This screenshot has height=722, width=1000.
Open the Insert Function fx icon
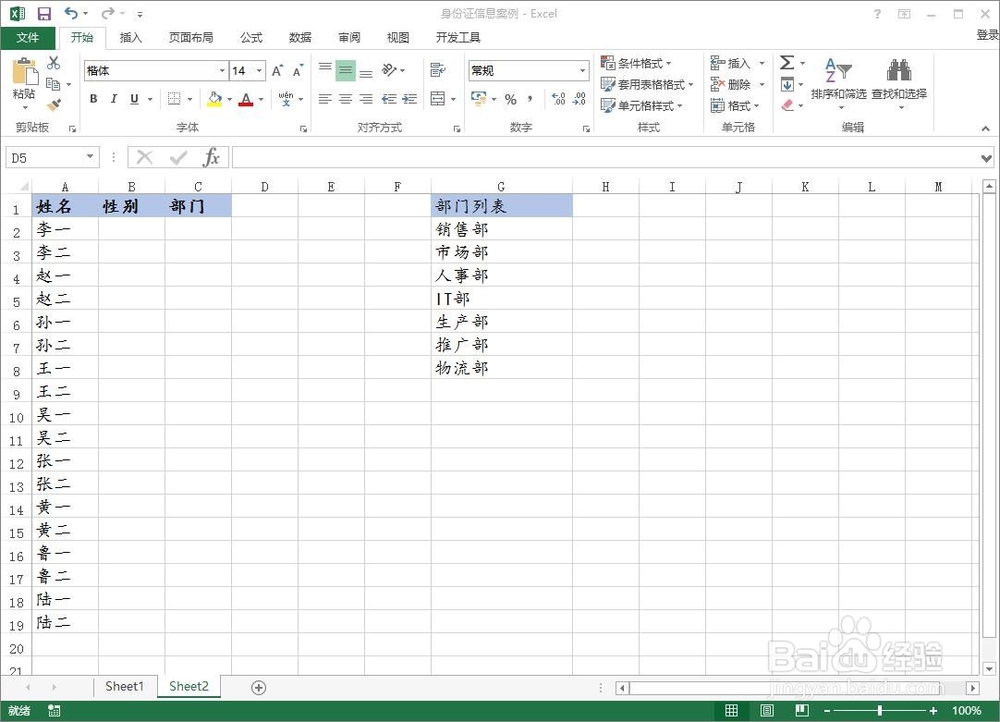[212, 157]
